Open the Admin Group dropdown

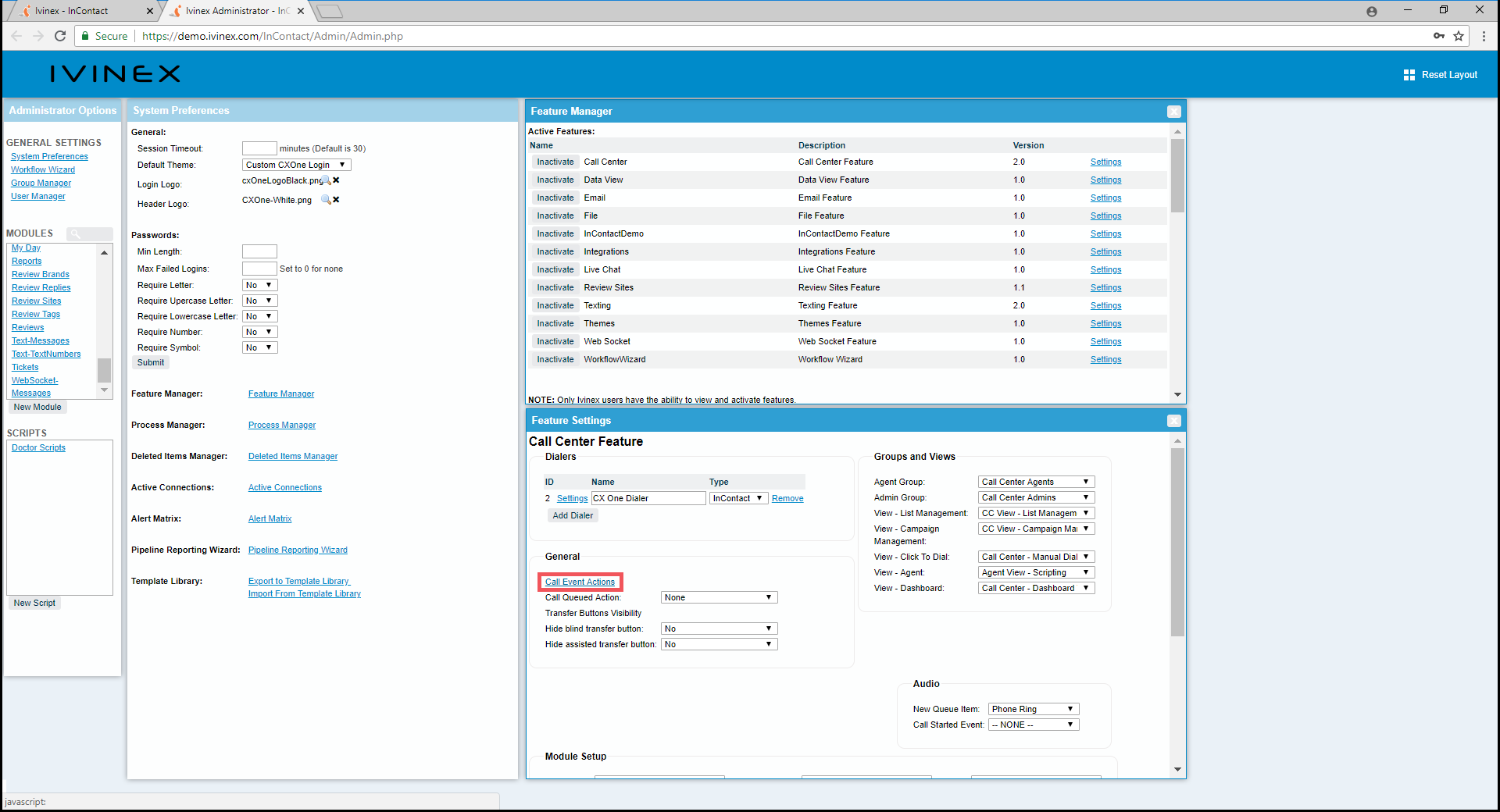[x=1036, y=497]
